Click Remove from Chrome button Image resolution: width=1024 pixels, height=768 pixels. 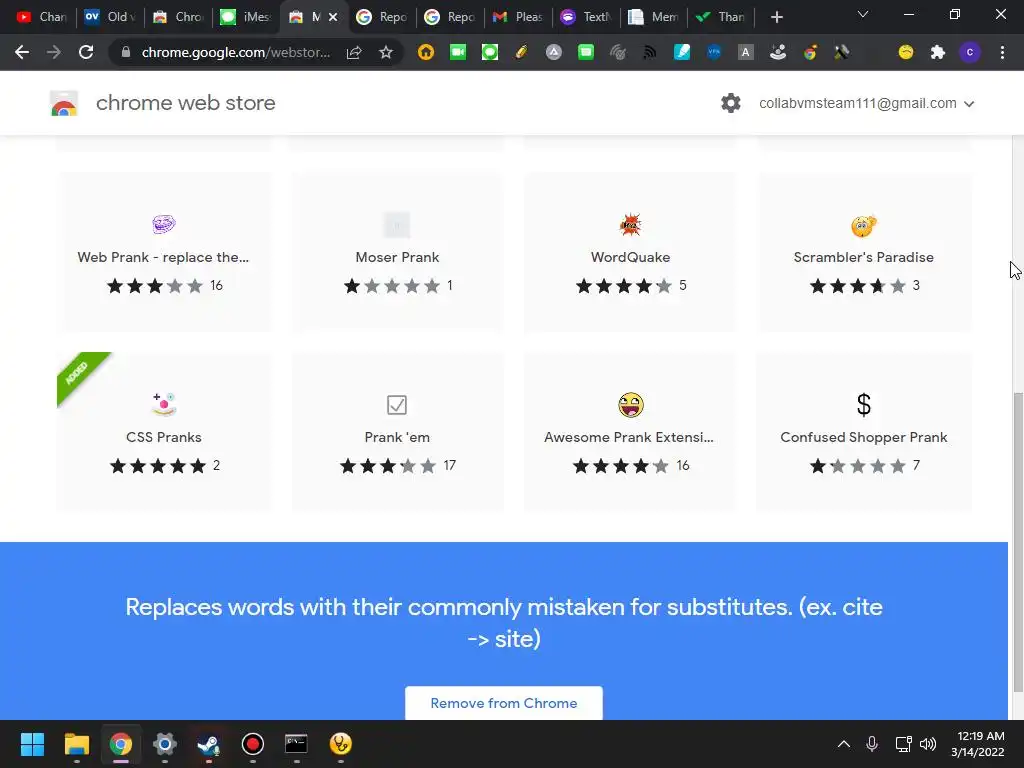[x=504, y=703]
